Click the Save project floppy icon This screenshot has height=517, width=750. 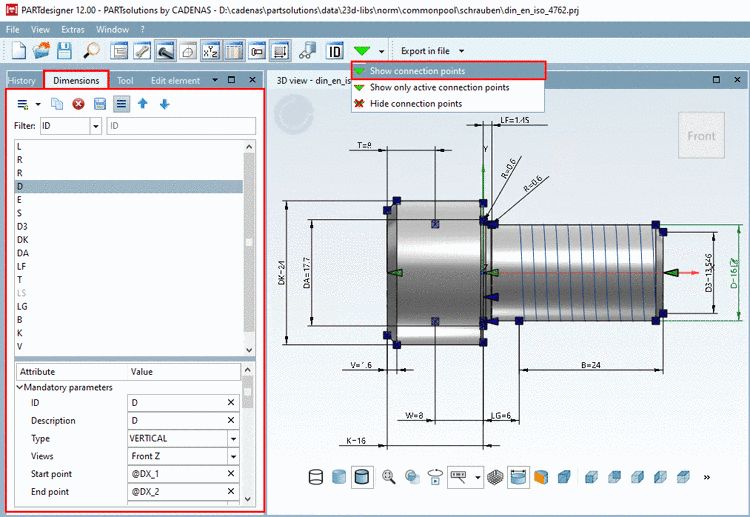point(65,50)
